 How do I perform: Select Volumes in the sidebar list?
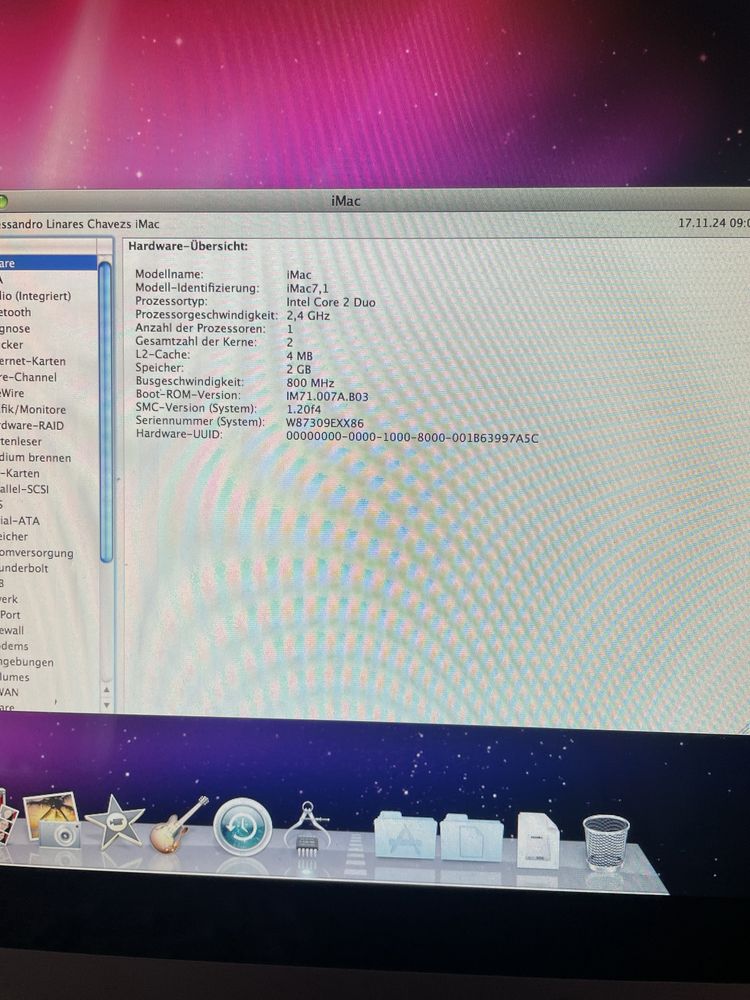click(15, 677)
